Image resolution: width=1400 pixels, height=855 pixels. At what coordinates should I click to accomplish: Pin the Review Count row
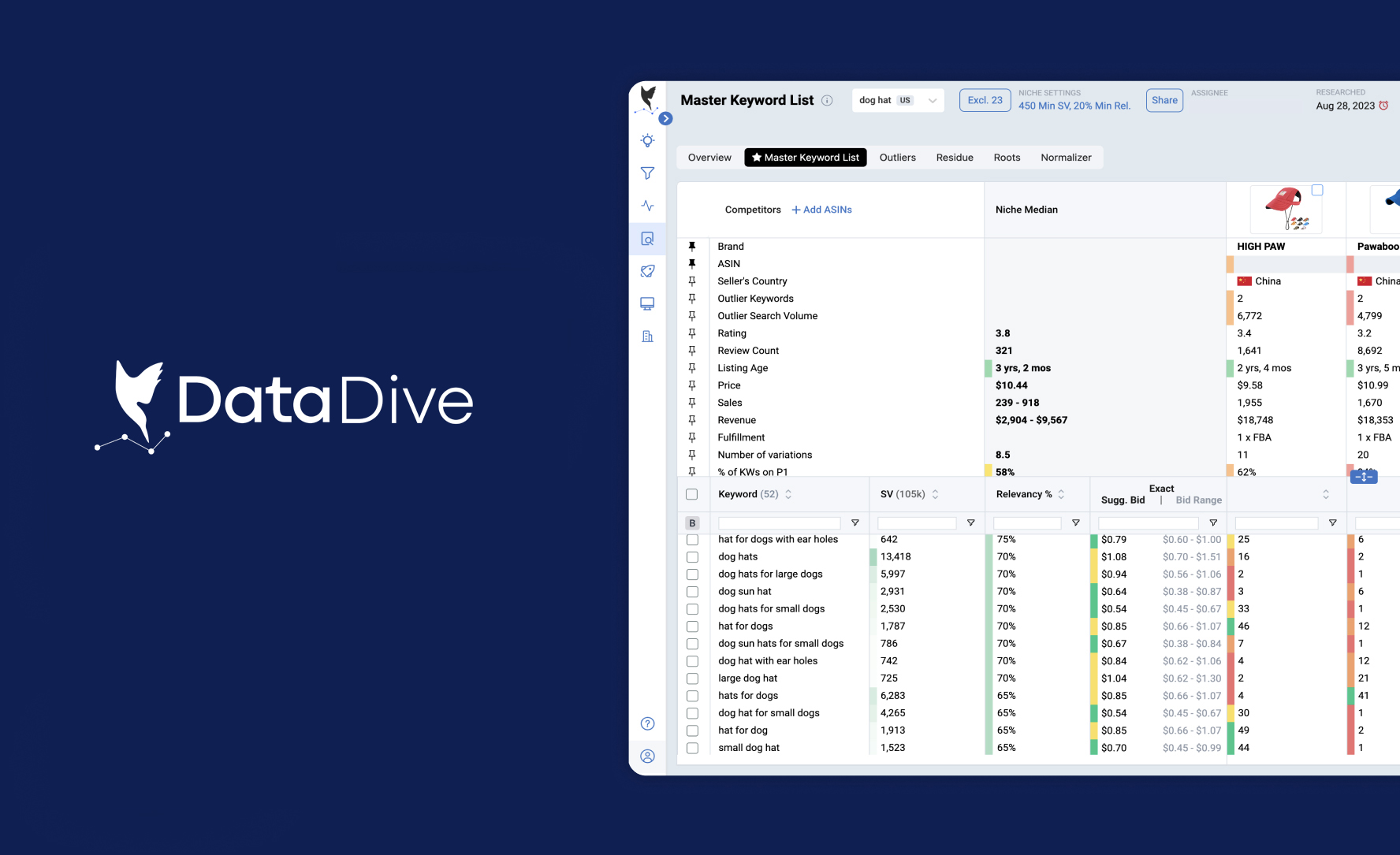click(x=692, y=350)
